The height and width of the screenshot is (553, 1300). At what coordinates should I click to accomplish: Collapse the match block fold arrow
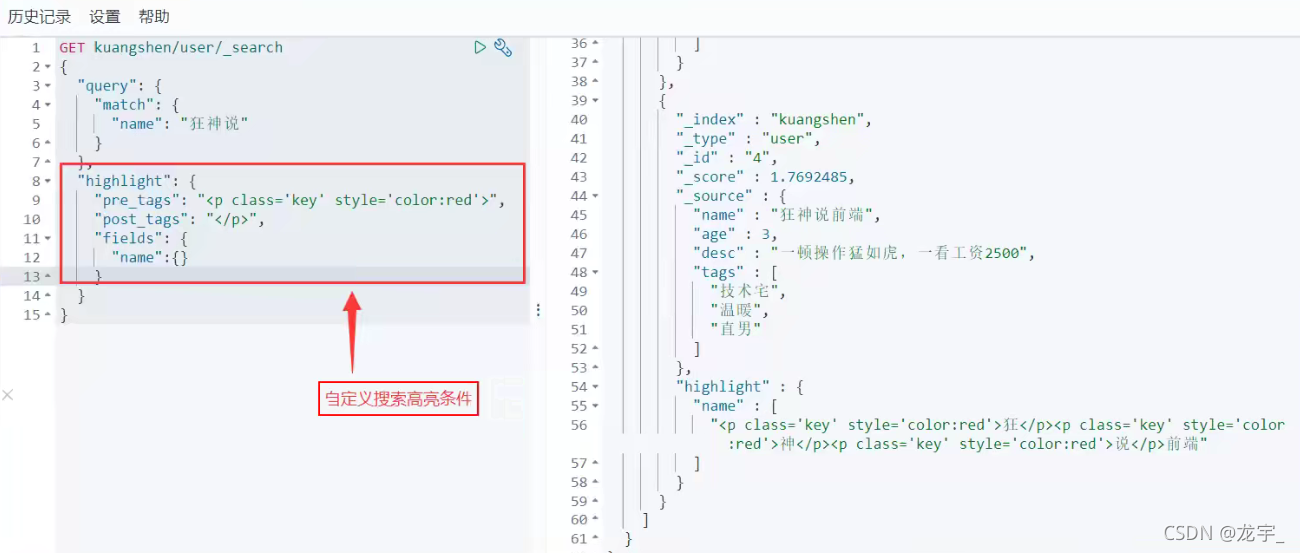[47, 105]
